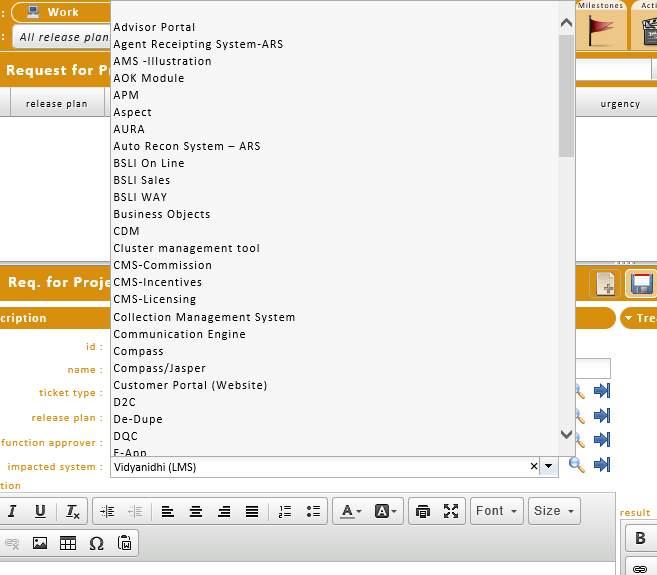Toggle bulleted list in editor toolbar

[313, 511]
